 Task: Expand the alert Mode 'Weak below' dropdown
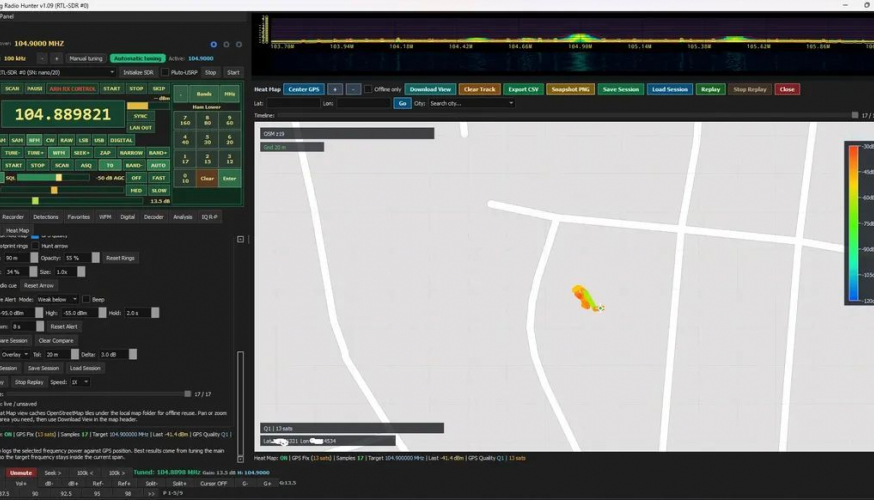[59, 299]
